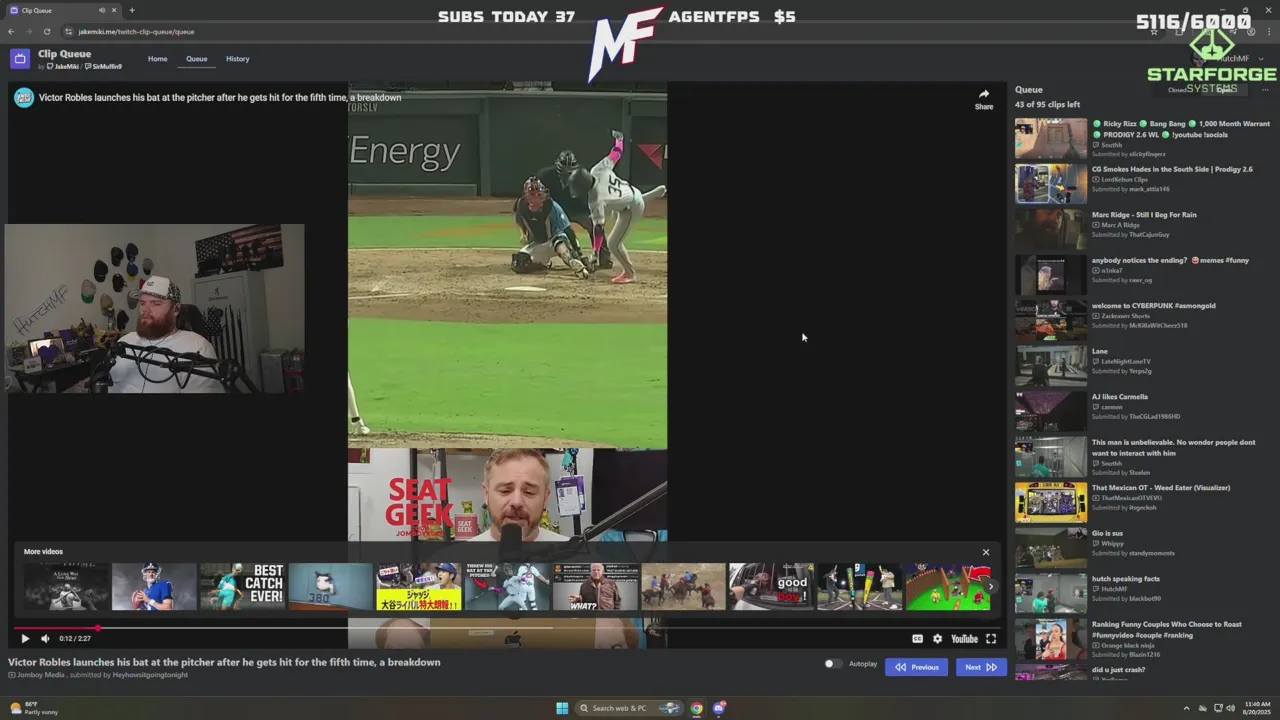The width and height of the screenshot is (1280, 720).
Task: Click the Clip Queue logo icon
Action: click(20, 59)
